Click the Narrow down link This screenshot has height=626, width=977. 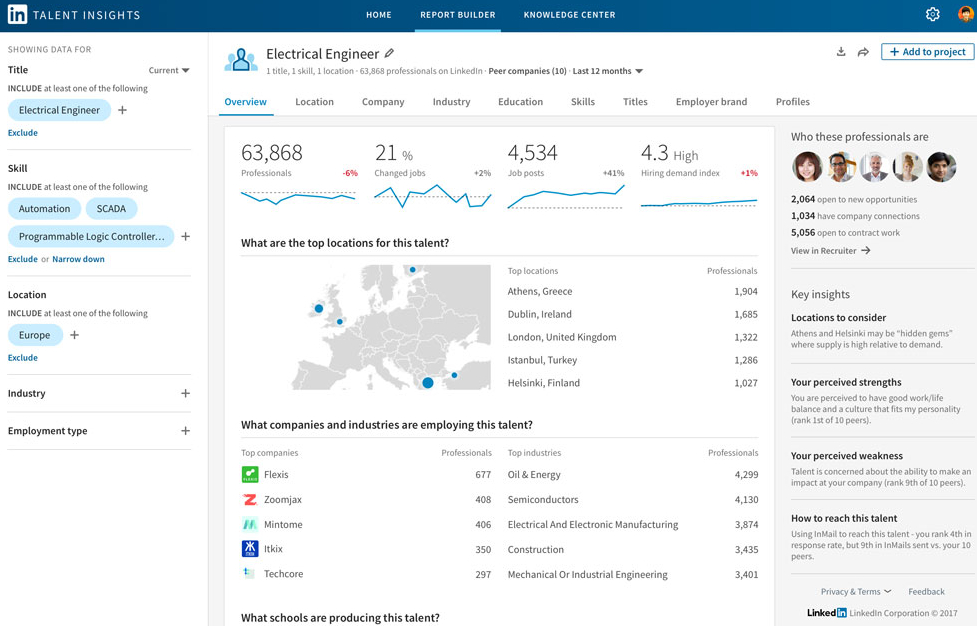(x=79, y=259)
